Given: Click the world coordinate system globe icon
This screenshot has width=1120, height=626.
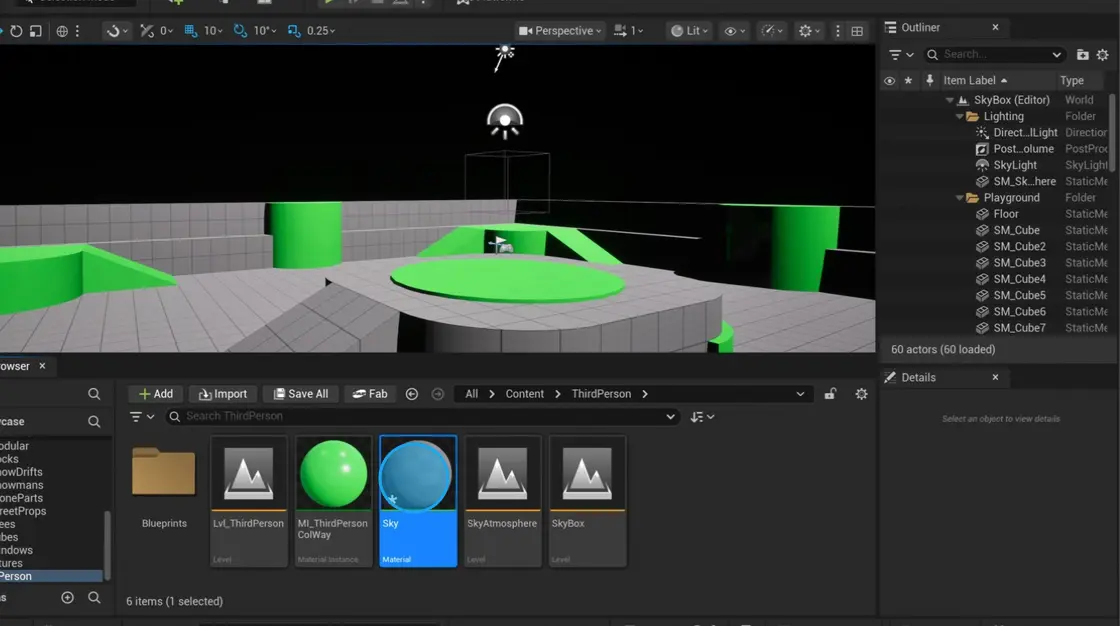Looking at the screenshot, I should click(62, 31).
